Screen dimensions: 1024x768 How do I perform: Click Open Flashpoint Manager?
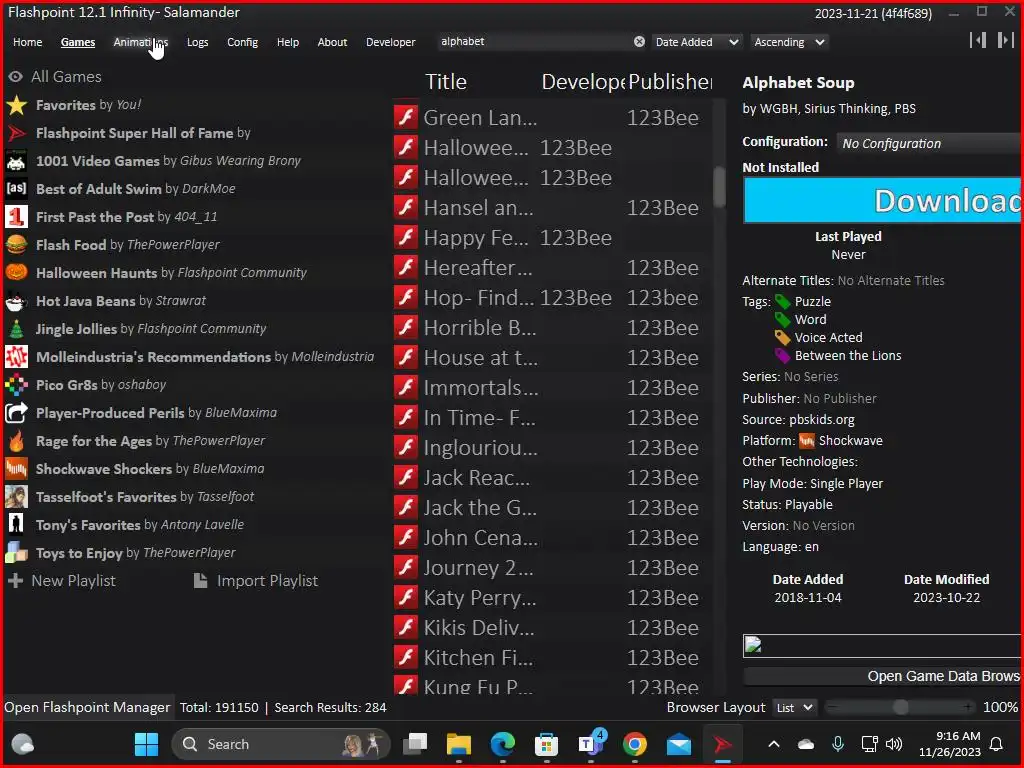tap(87, 708)
